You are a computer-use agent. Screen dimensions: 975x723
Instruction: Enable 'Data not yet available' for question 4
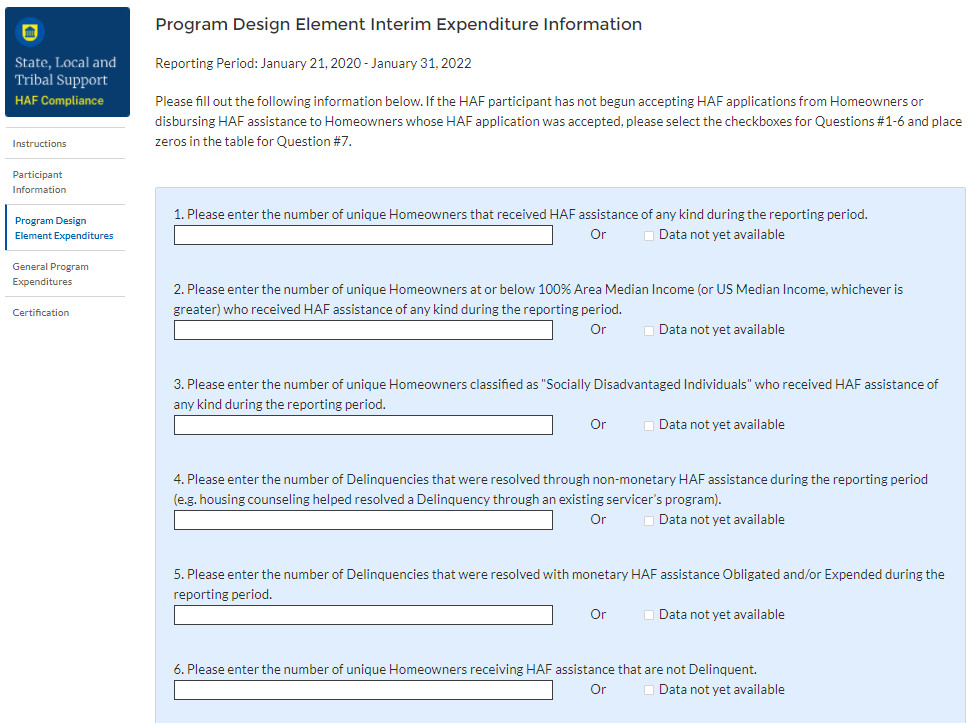tap(649, 521)
